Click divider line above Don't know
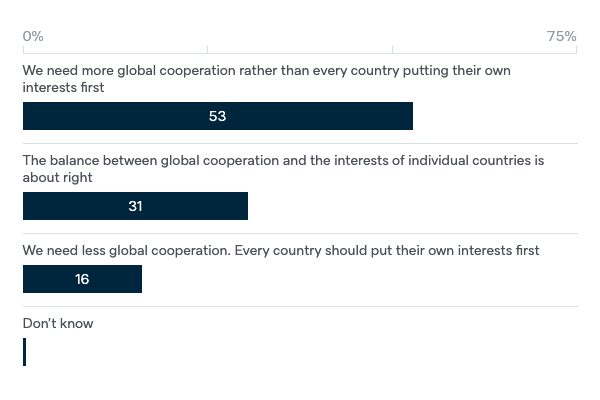The image size is (600, 400). coord(300,306)
